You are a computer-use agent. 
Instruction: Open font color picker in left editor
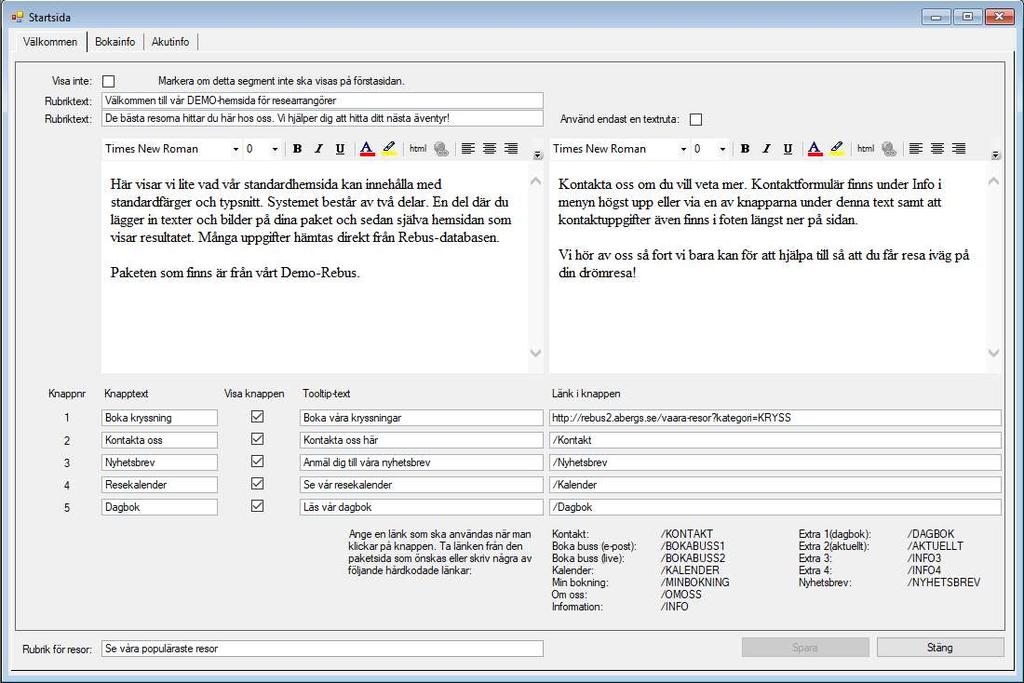(367, 149)
